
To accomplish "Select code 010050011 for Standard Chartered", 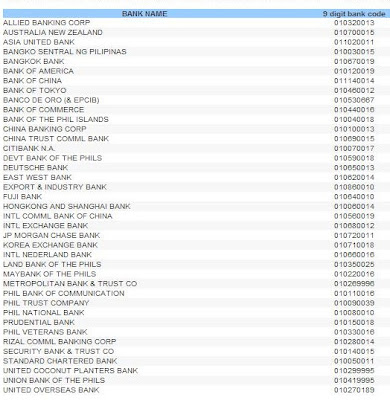I will coord(354,361).
